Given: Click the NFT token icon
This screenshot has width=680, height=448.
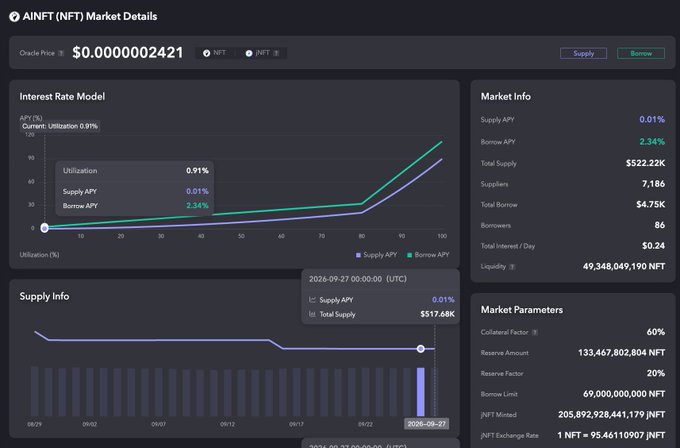Looking at the screenshot, I should tap(206, 53).
